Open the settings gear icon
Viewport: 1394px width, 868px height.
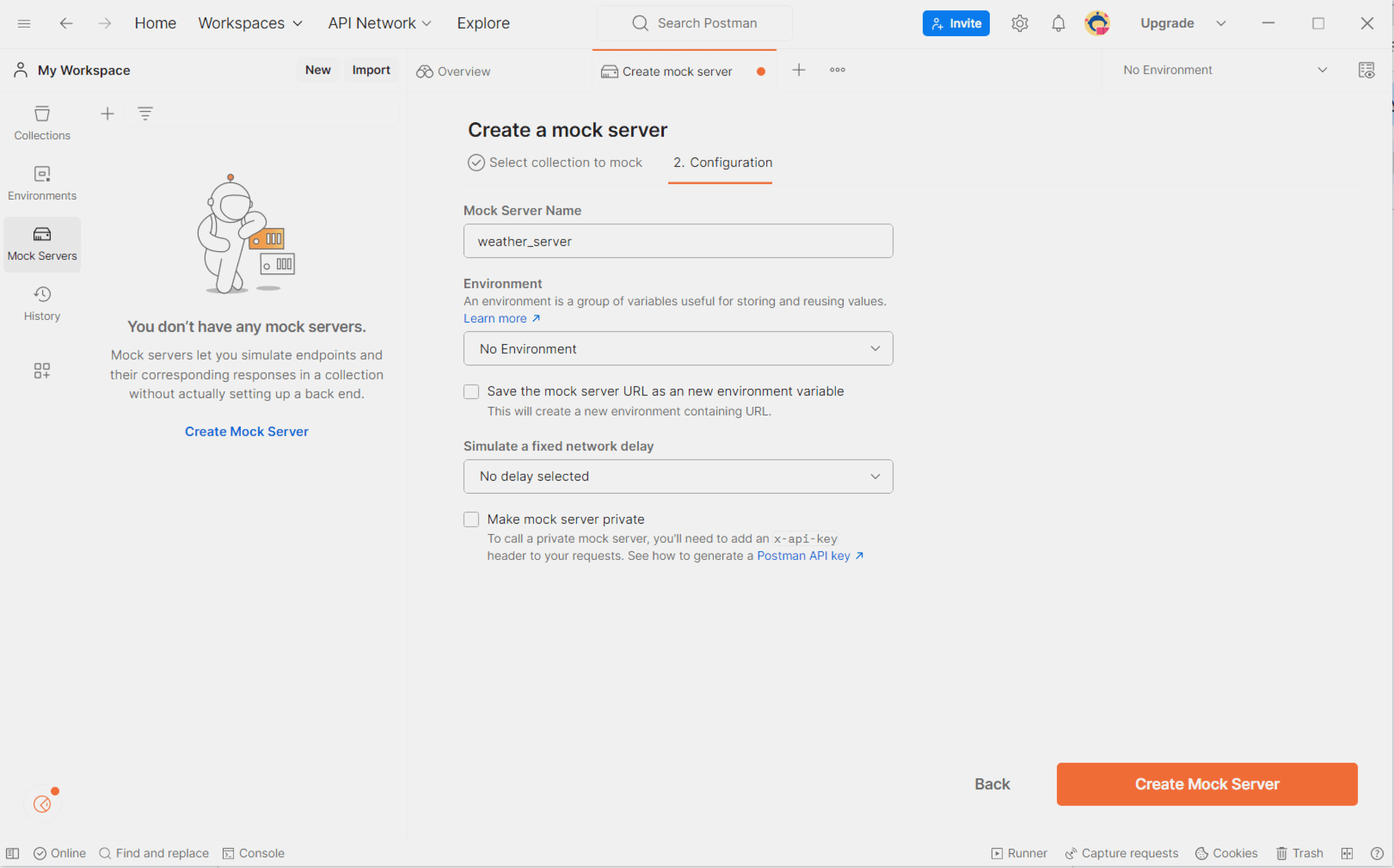coord(1020,24)
